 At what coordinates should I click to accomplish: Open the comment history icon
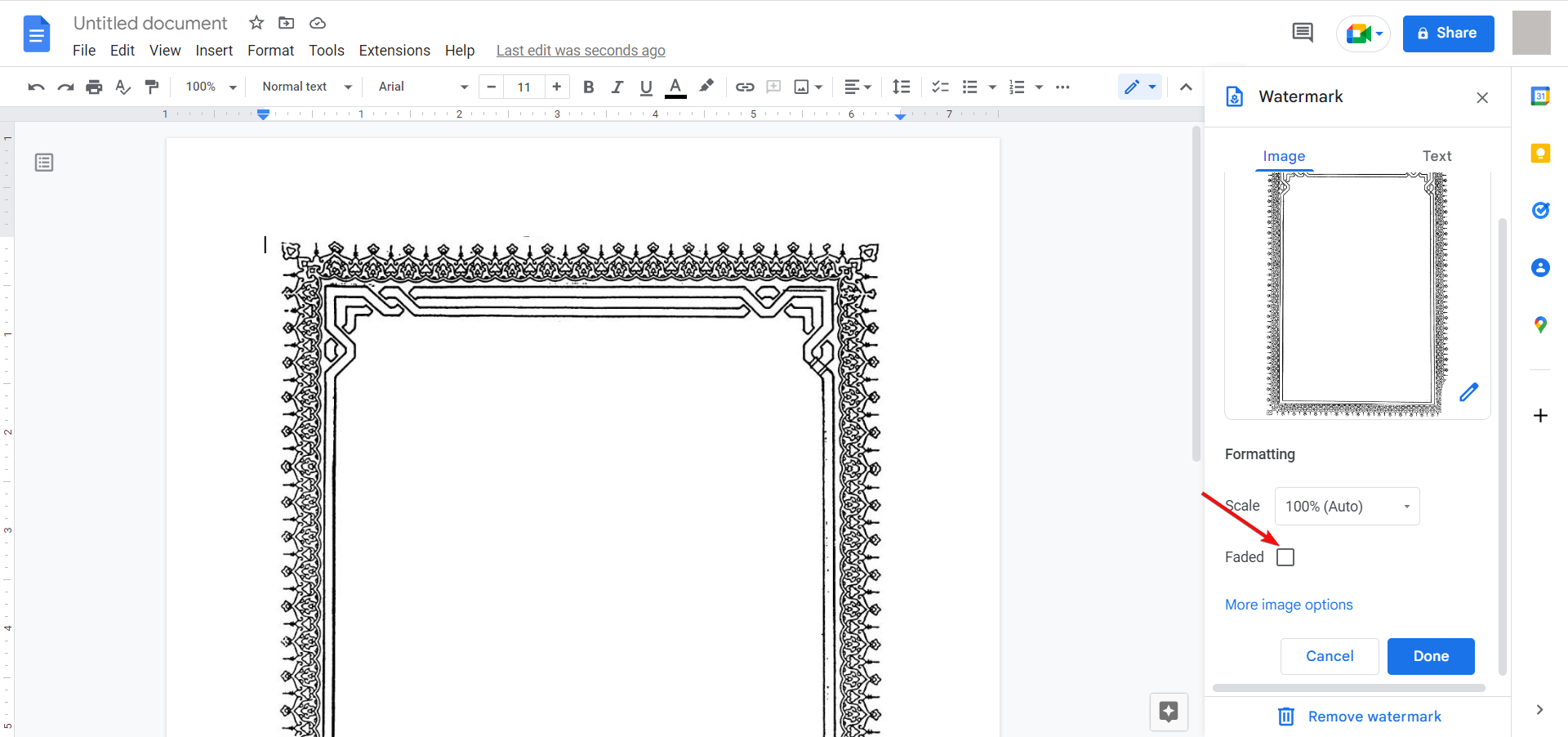[1303, 33]
